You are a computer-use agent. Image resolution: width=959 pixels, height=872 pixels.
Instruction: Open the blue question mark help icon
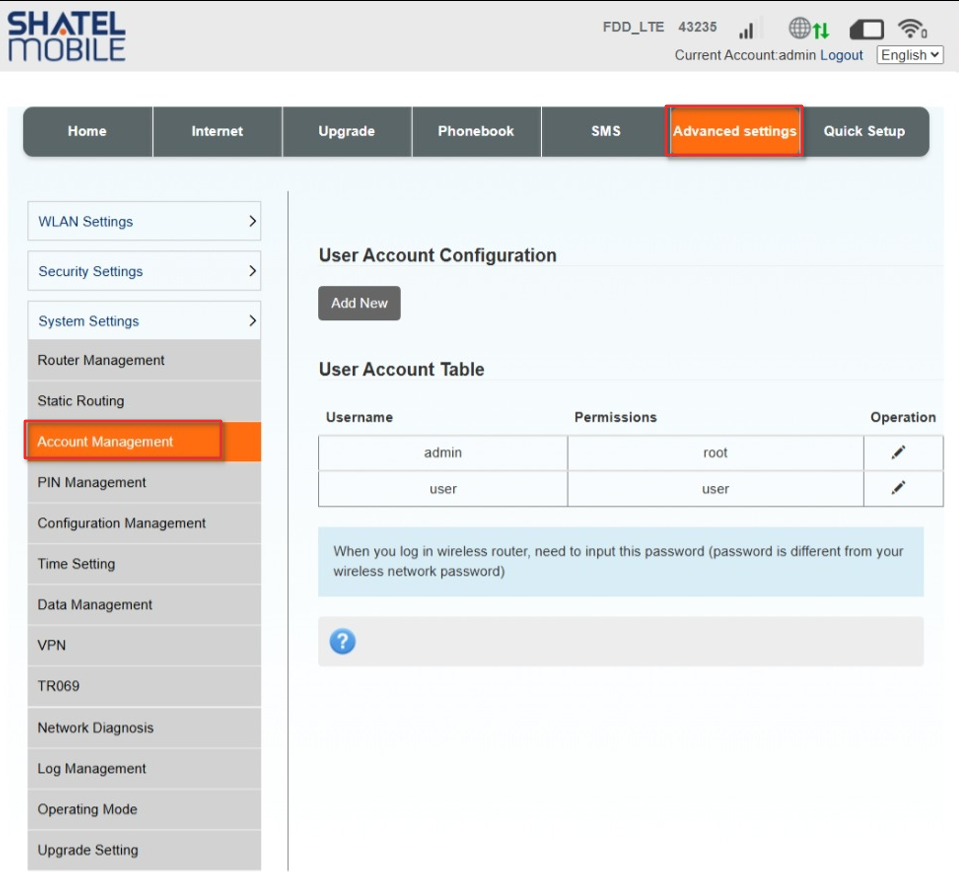tap(342, 641)
